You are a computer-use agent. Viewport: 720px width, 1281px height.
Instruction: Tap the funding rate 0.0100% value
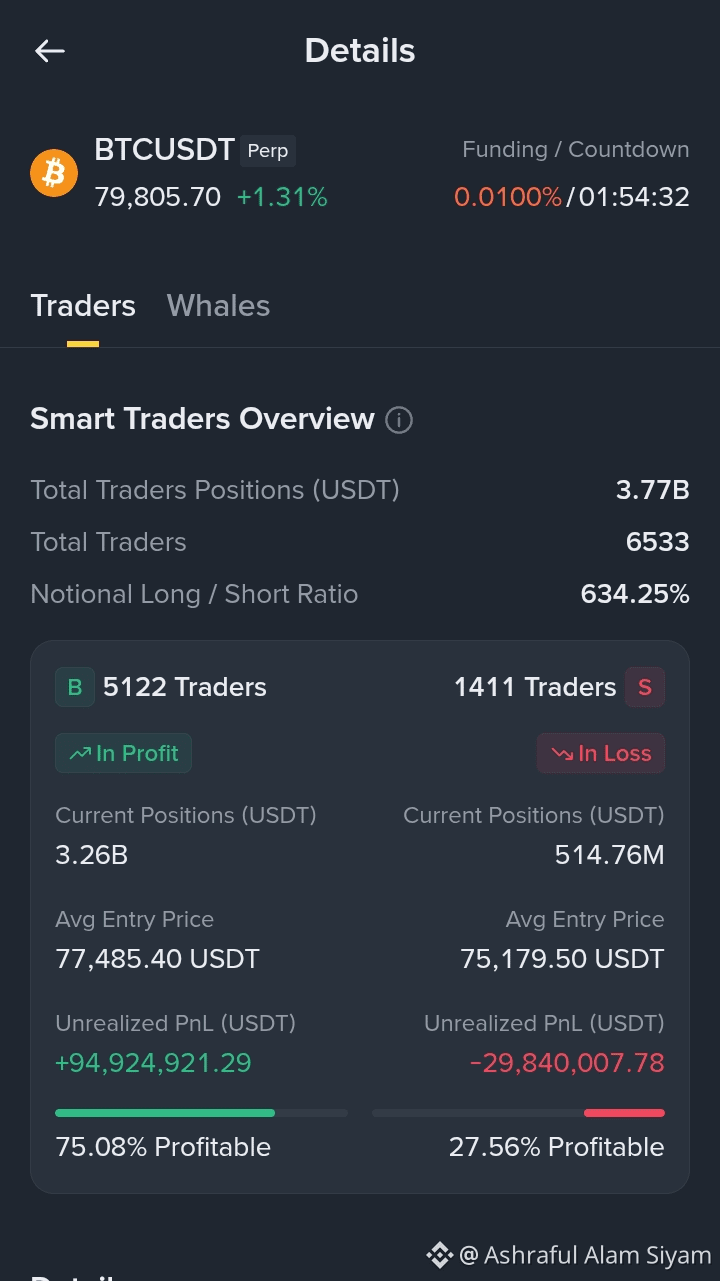(x=508, y=197)
